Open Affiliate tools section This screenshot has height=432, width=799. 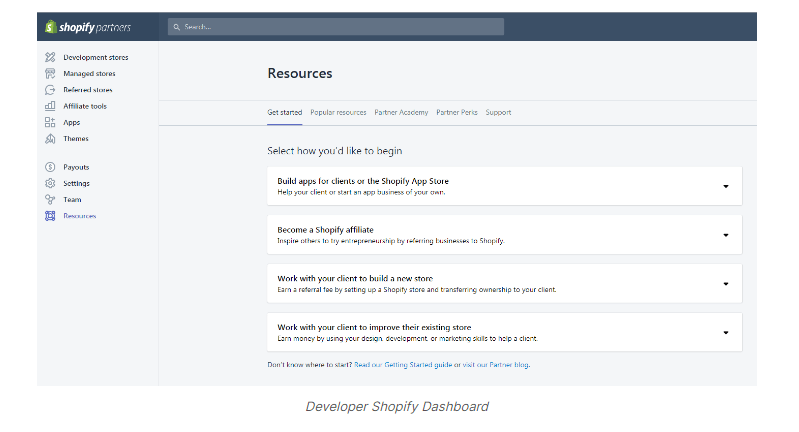coord(85,106)
